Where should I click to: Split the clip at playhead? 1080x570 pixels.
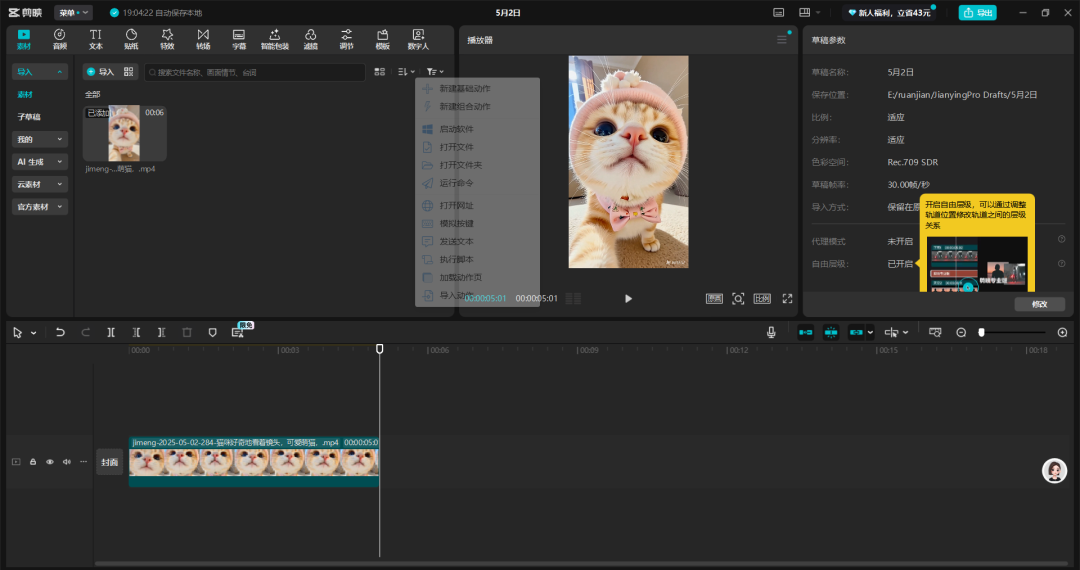pyautogui.click(x=111, y=332)
